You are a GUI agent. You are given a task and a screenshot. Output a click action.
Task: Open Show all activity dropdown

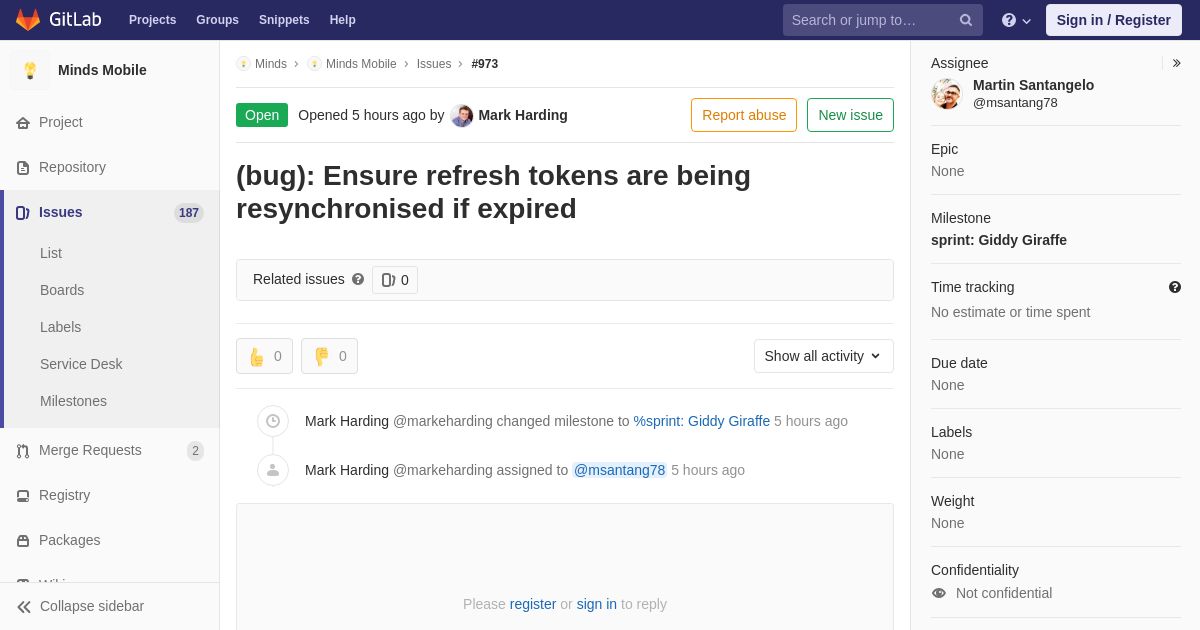tap(824, 356)
